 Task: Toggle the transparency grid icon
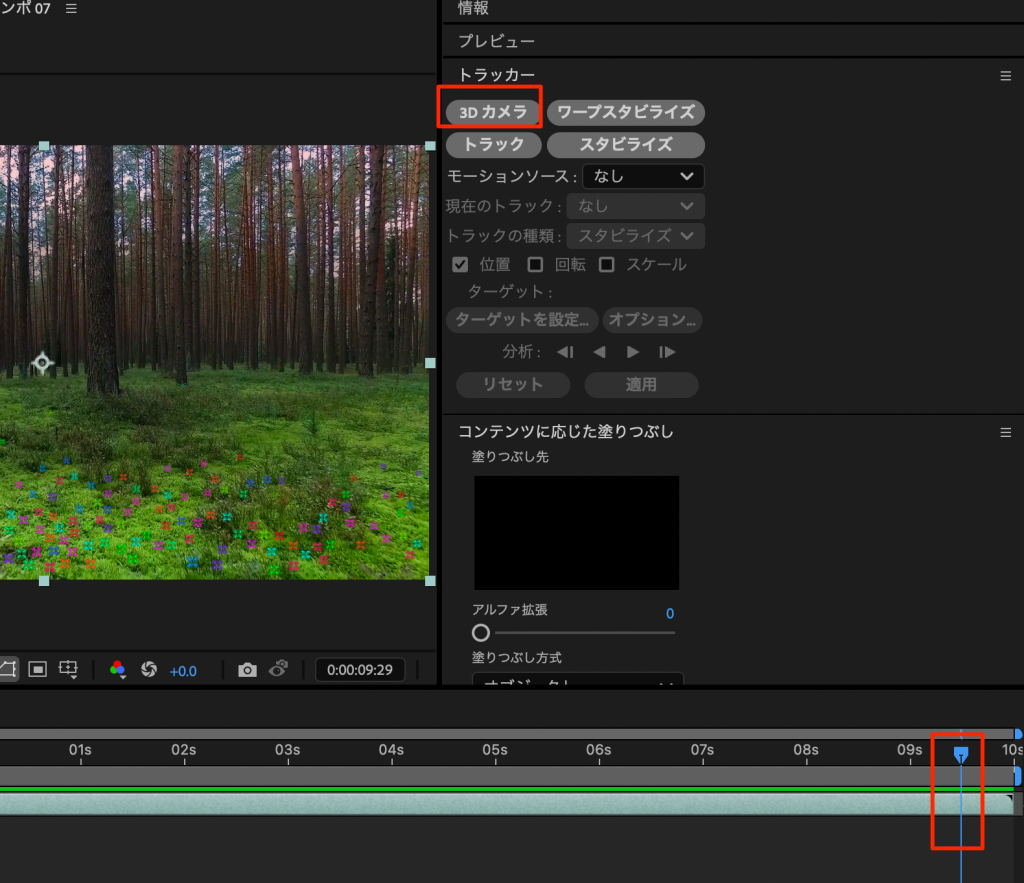click(37, 669)
